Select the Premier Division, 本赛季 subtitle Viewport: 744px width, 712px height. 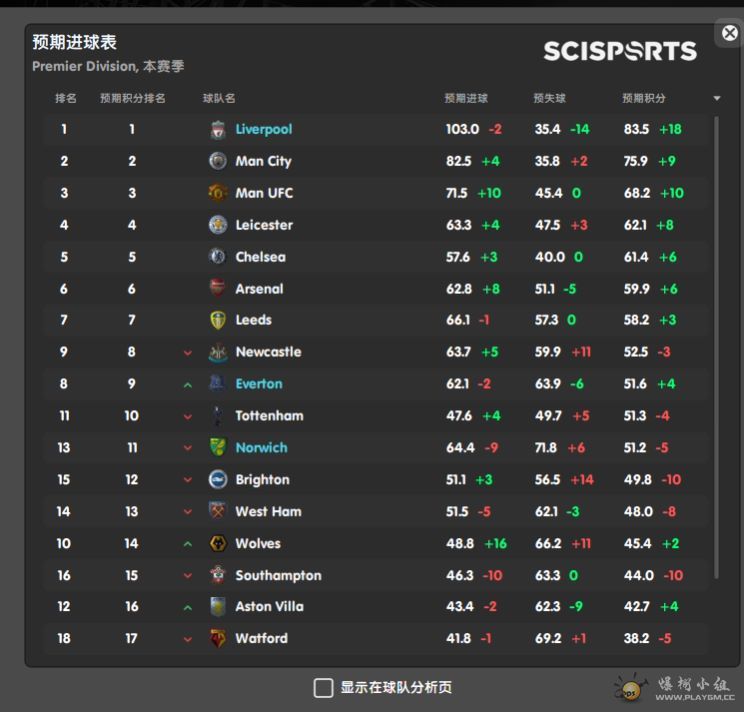tap(108, 66)
